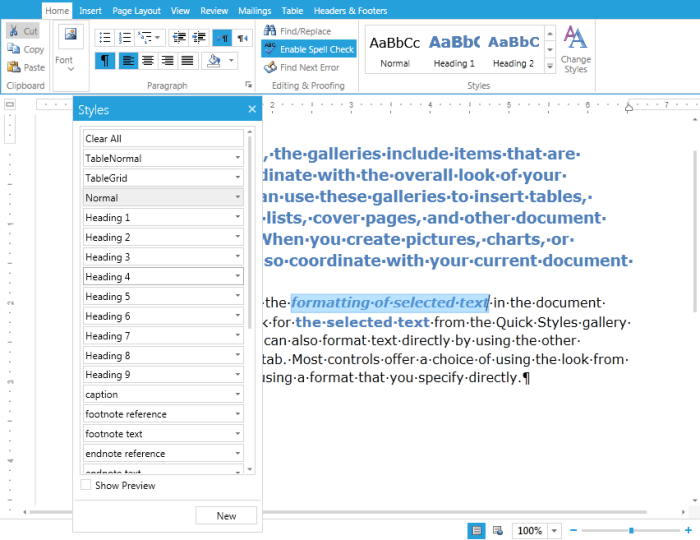Click the paragraph shading paint bucket

coord(214,61)
